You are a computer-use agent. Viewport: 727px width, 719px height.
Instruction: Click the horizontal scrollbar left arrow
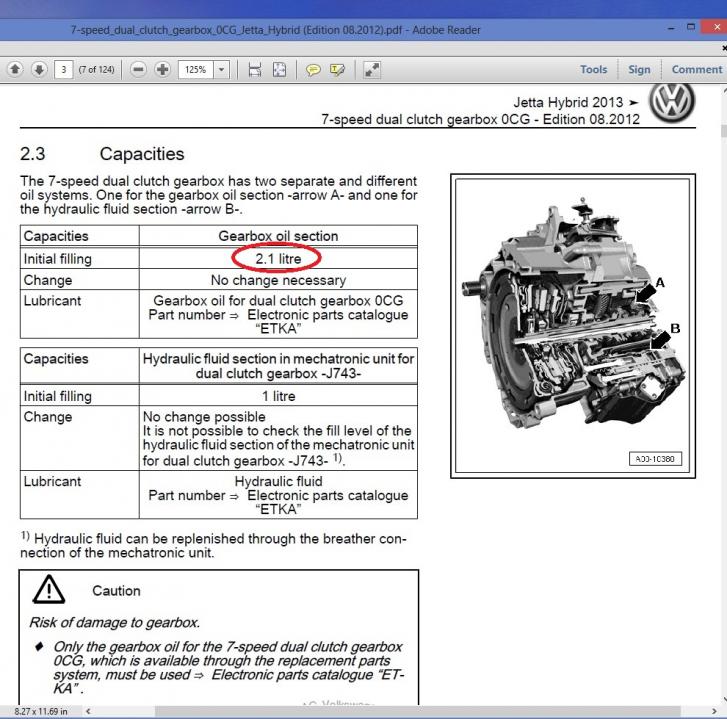pyautogui.click(x=88, y=711)
